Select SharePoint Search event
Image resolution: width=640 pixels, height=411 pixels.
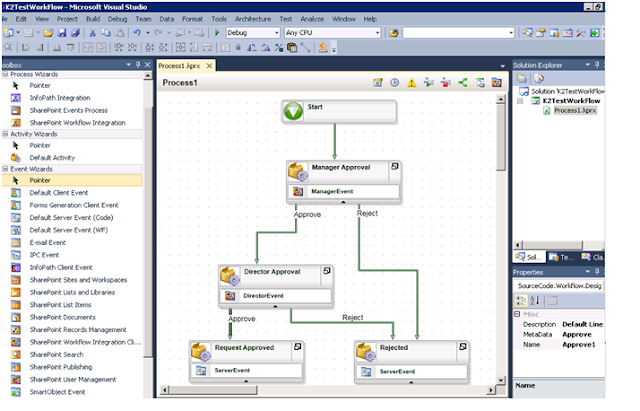click(56, 355)
